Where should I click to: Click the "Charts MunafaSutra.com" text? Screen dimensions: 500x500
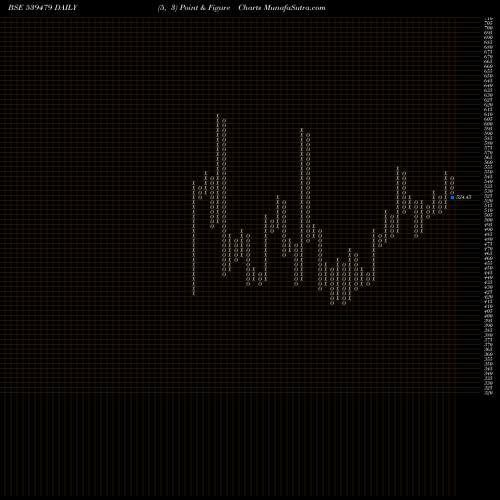[282, 8]
